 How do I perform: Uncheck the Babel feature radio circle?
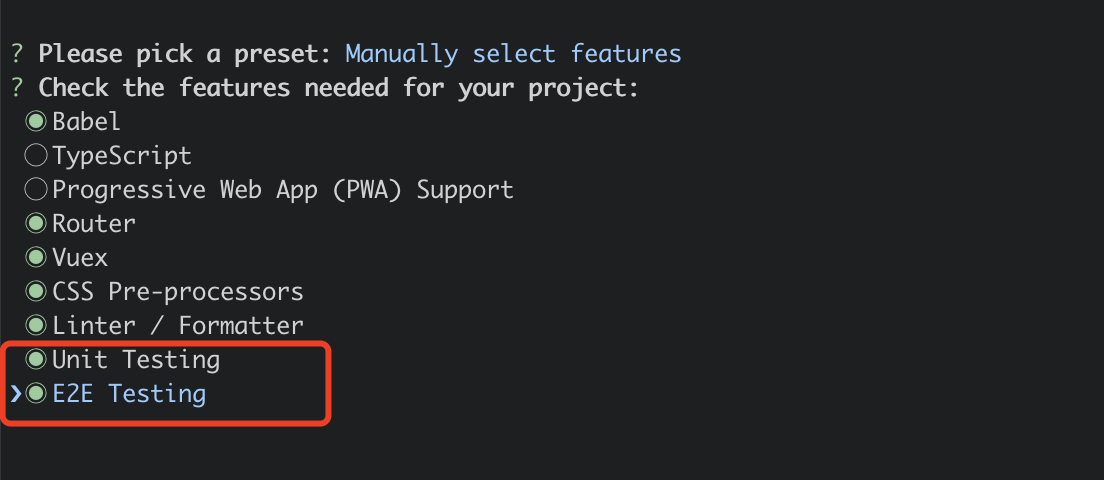(37, 122)
